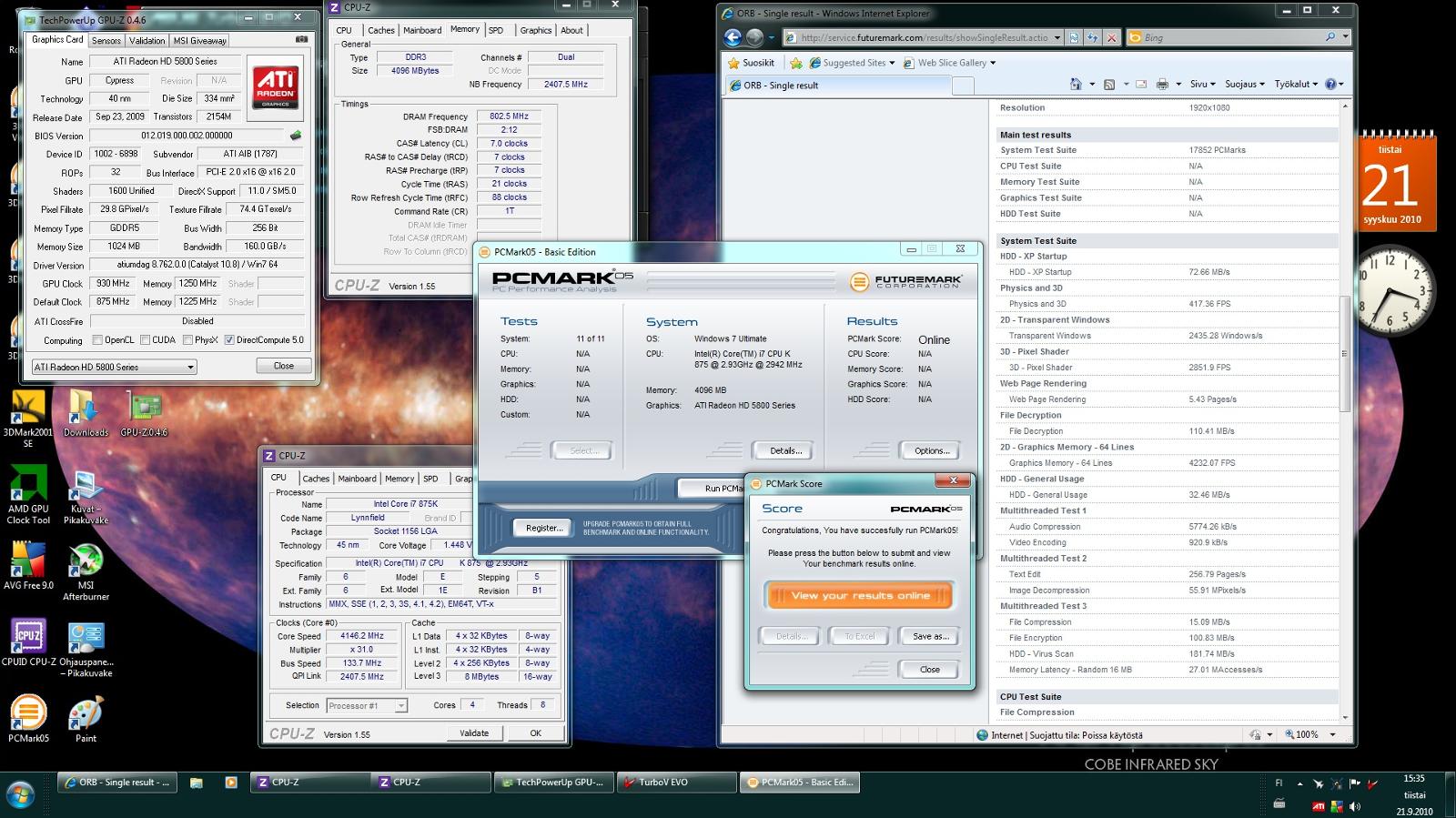
Task: Launch PCMark05 desktop icon
Action: [x=28, y=720]
